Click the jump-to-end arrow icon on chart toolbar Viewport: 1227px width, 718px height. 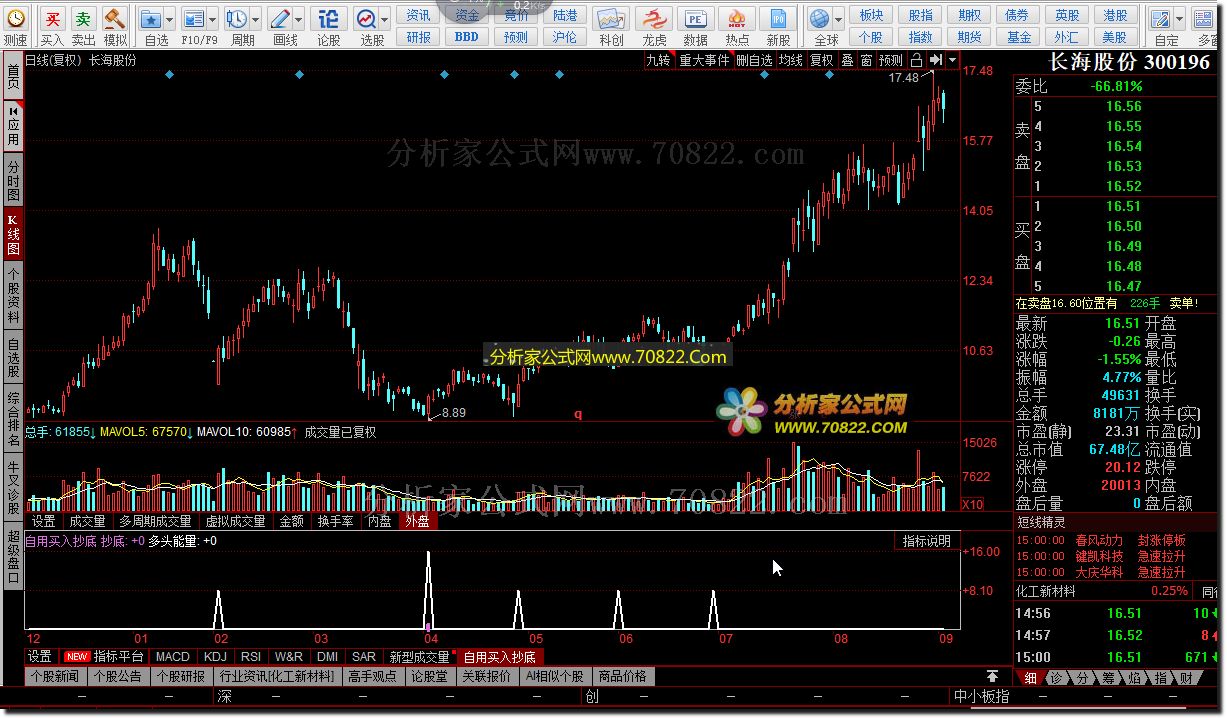click(x=935, y=60)
